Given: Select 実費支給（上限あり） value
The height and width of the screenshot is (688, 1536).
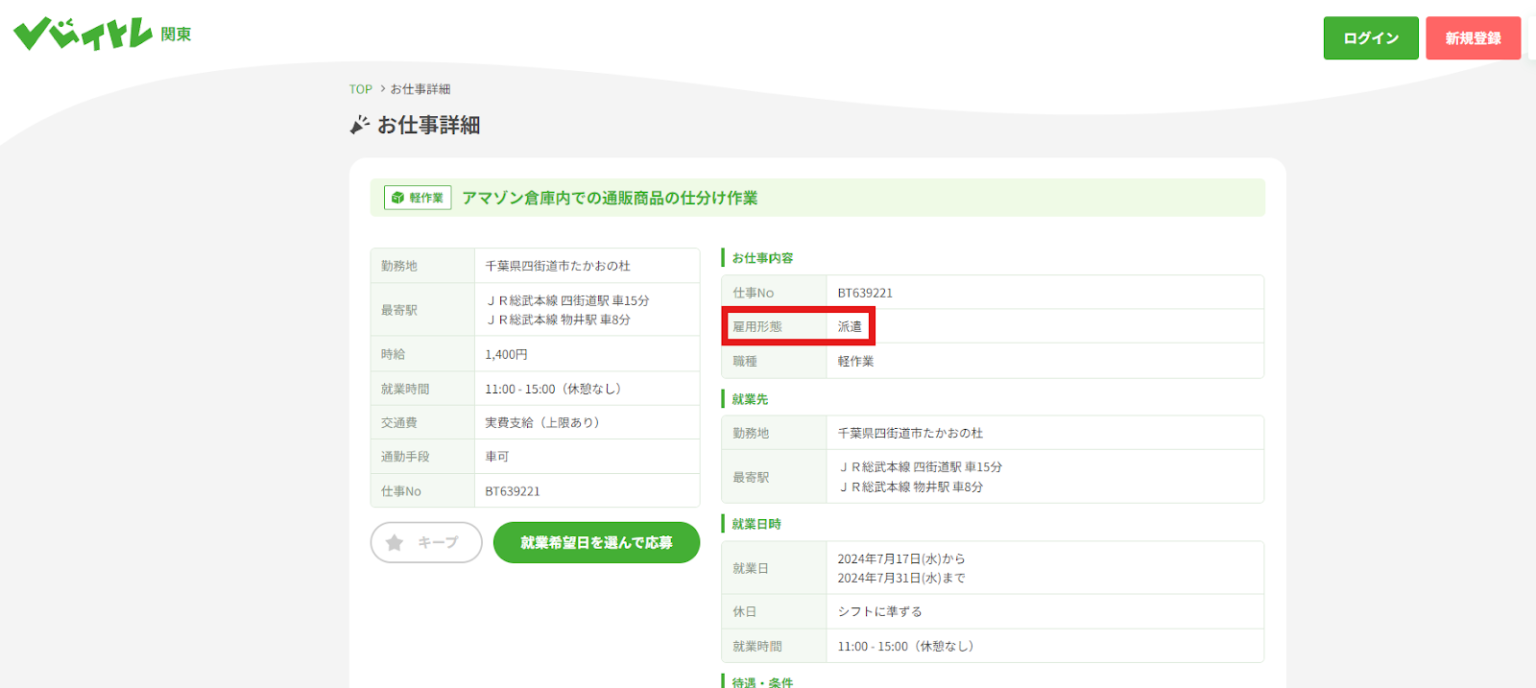Looking at the screenshot, I should tap(542, 422).
